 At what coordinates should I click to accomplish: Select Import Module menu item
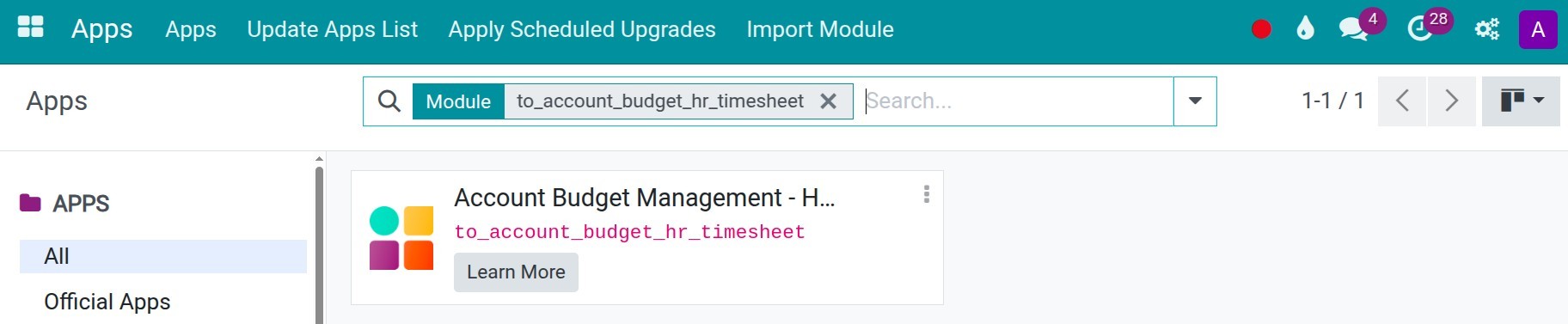(820, 29)
